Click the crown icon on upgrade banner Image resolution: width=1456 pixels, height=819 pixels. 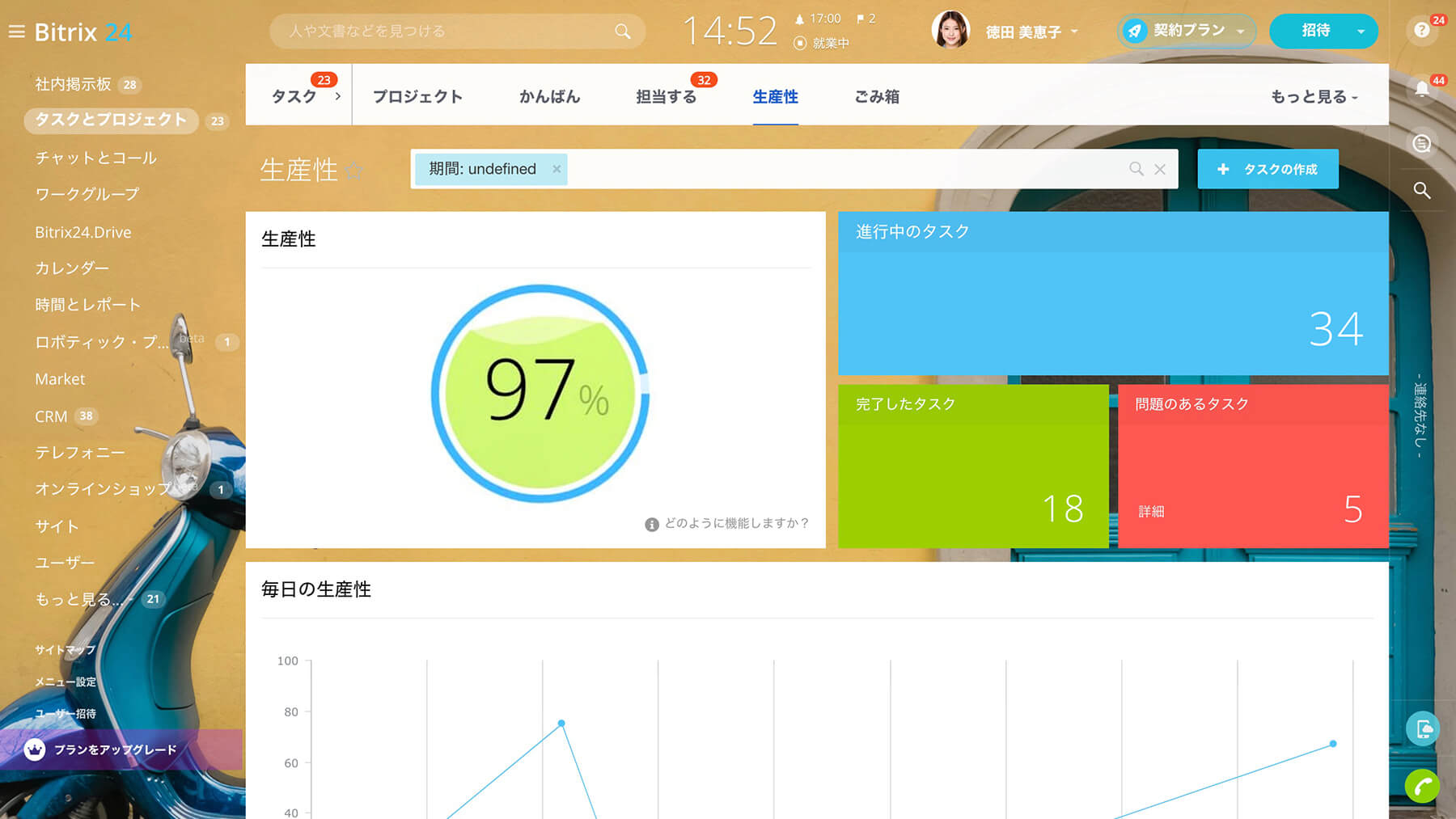(34, 749)
